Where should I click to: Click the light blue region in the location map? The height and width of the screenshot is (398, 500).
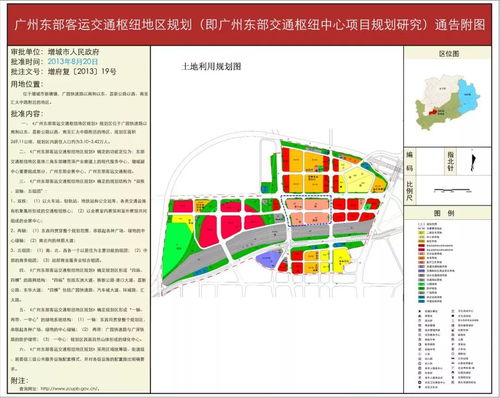point(468,96)
